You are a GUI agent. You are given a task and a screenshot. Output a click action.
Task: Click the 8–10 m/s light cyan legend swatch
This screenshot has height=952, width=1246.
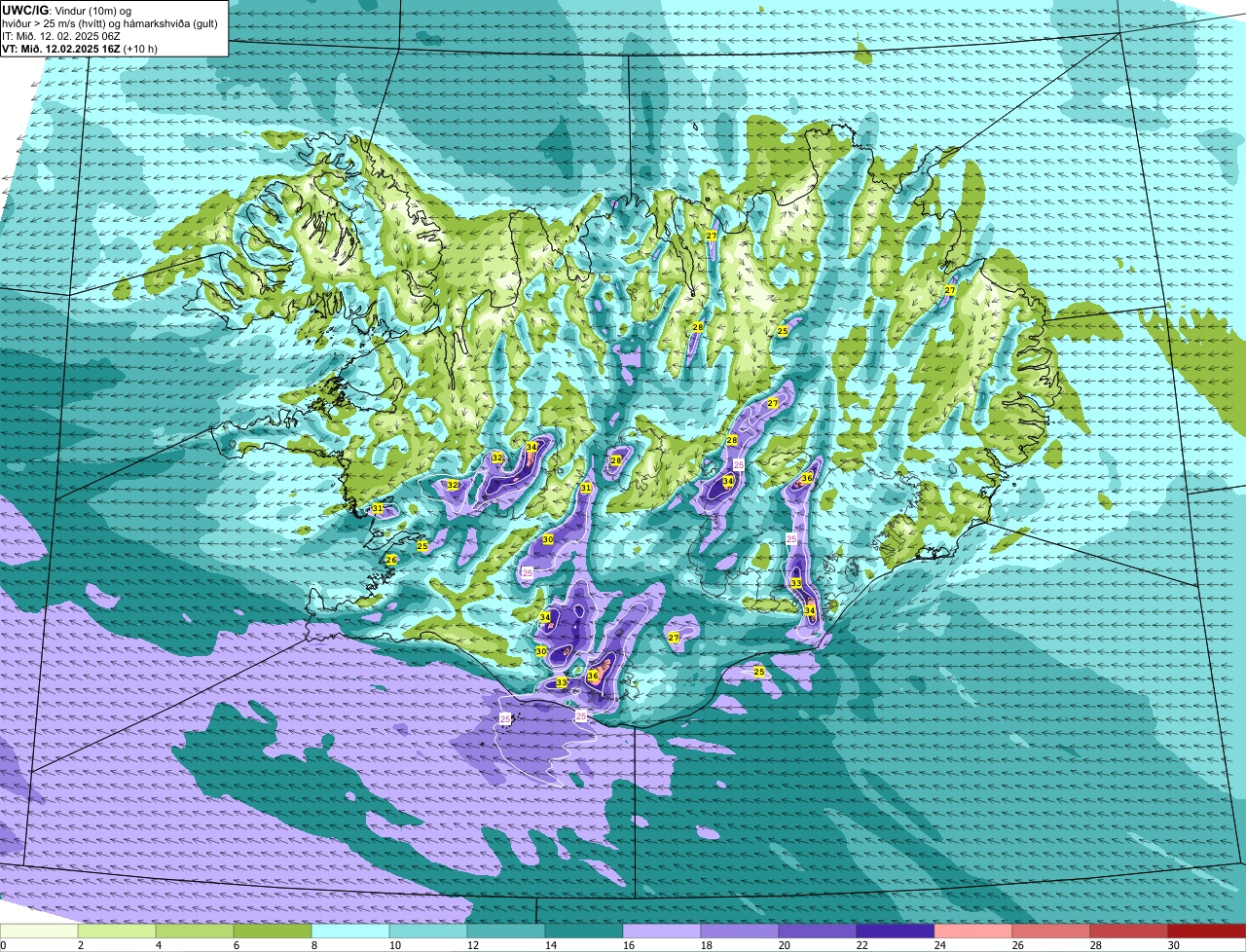pos(350,932)
